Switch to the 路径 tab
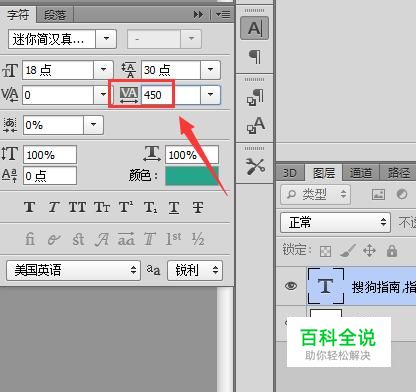 [398, 173]
